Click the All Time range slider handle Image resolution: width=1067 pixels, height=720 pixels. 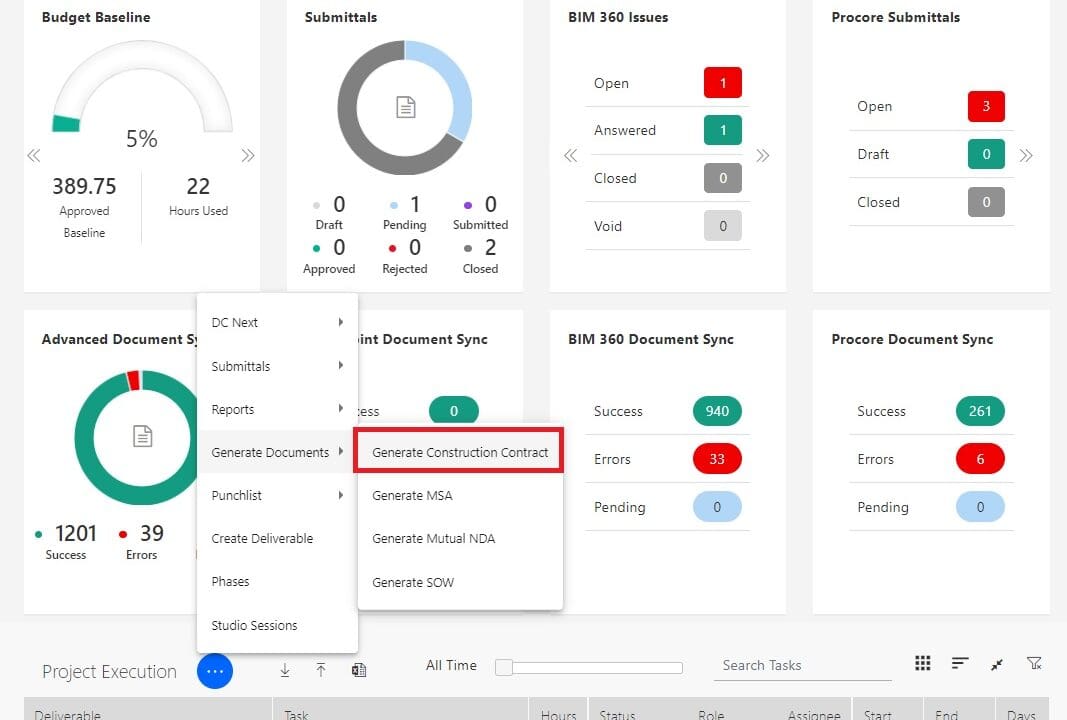504,667
